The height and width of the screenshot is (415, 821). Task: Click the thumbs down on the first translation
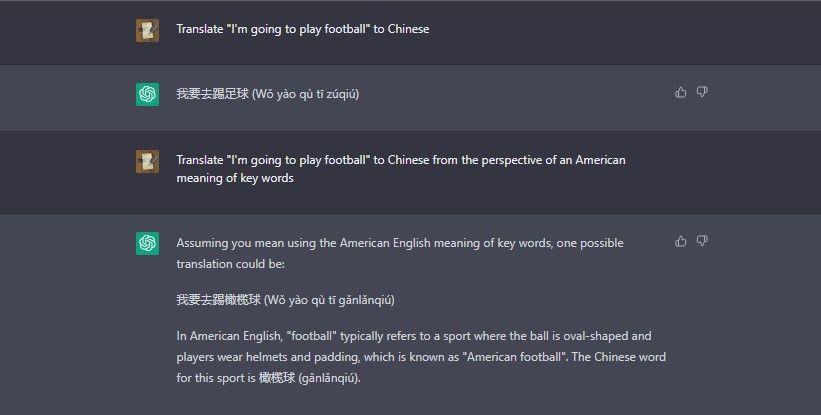(x=702, y=92)
